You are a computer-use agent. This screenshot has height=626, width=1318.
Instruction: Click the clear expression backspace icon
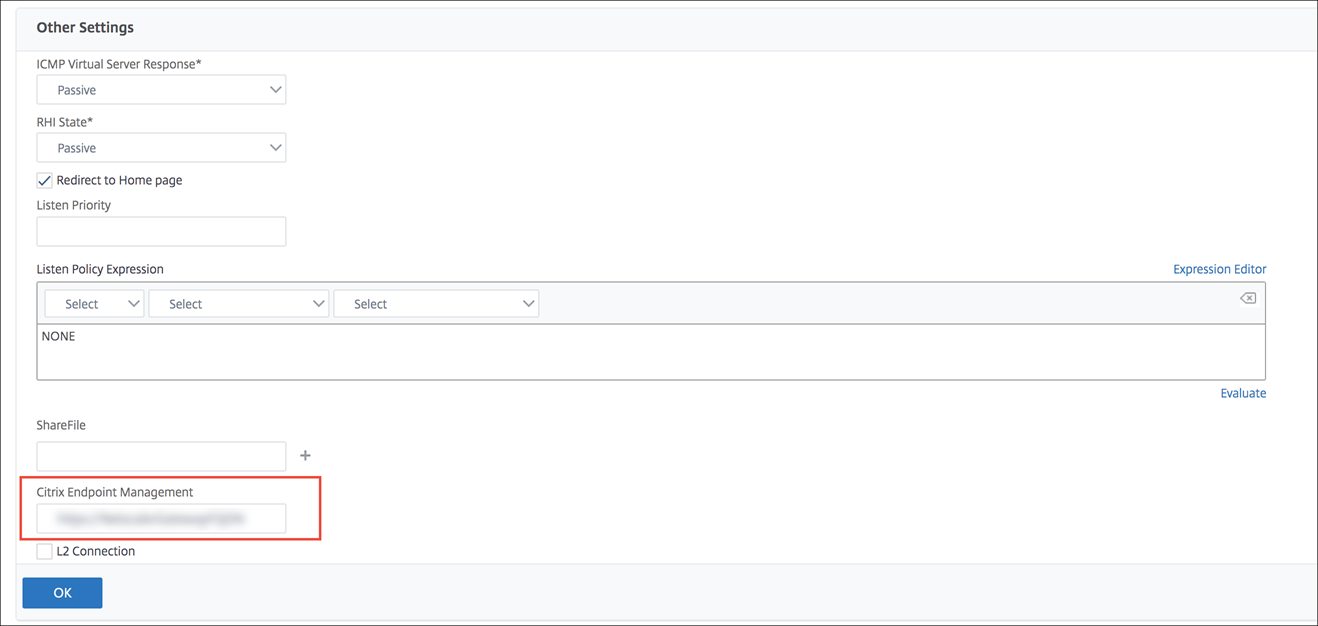click(1247, 298)
